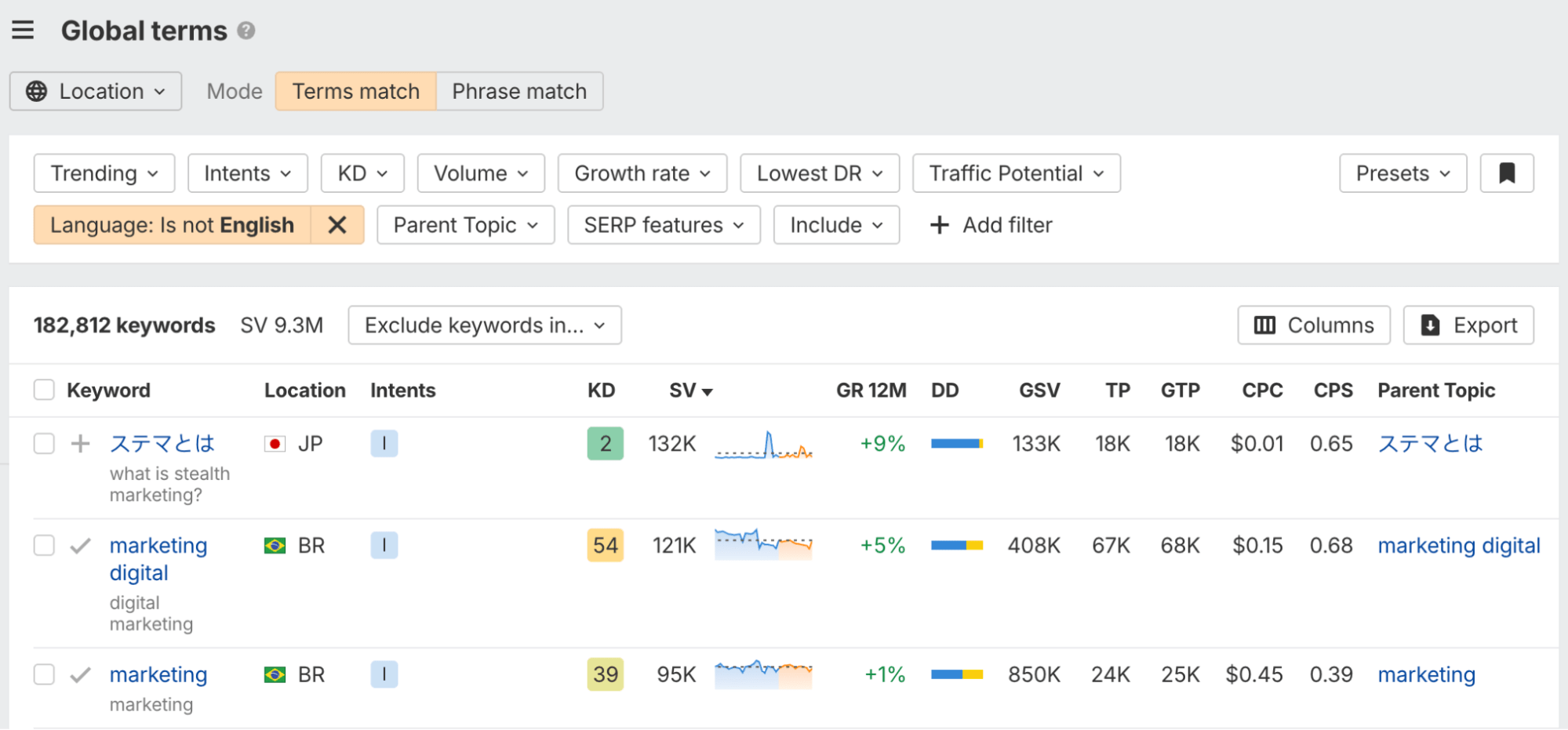Expand the Growth rate filter
Screen dimensions: 1568x730
click(642, 173)
